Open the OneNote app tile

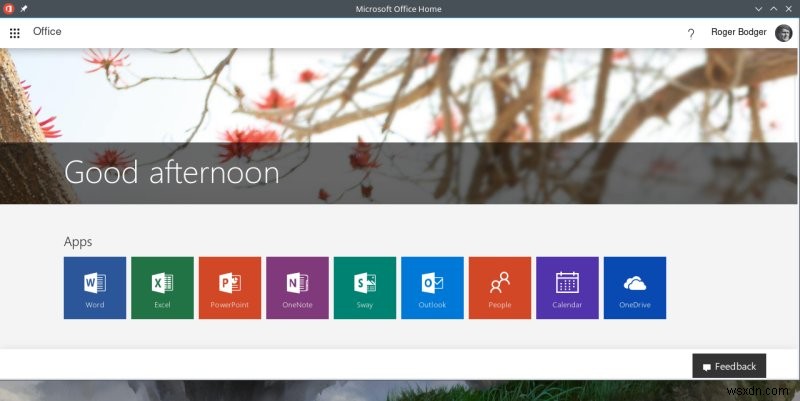297,288
